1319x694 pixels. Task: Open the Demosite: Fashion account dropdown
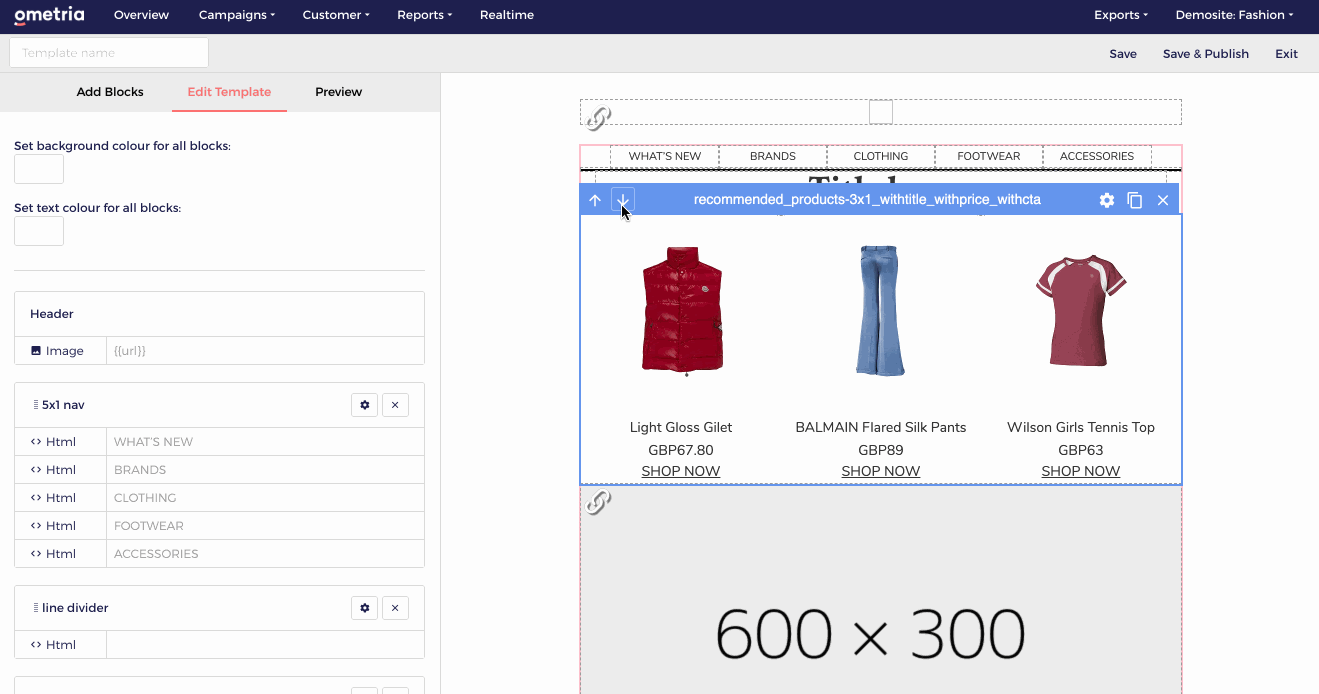click(x=1234, y=15)
